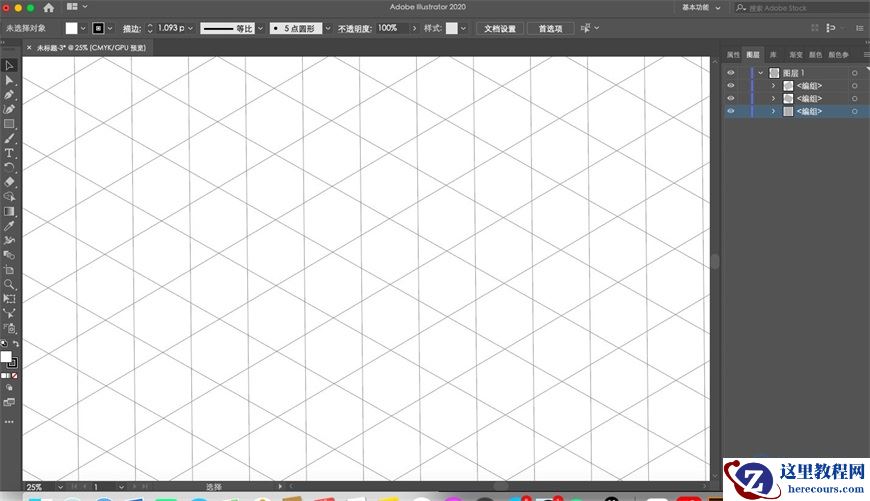Open the artboard number dropdown
870x501 pixels.
[120, 487]
